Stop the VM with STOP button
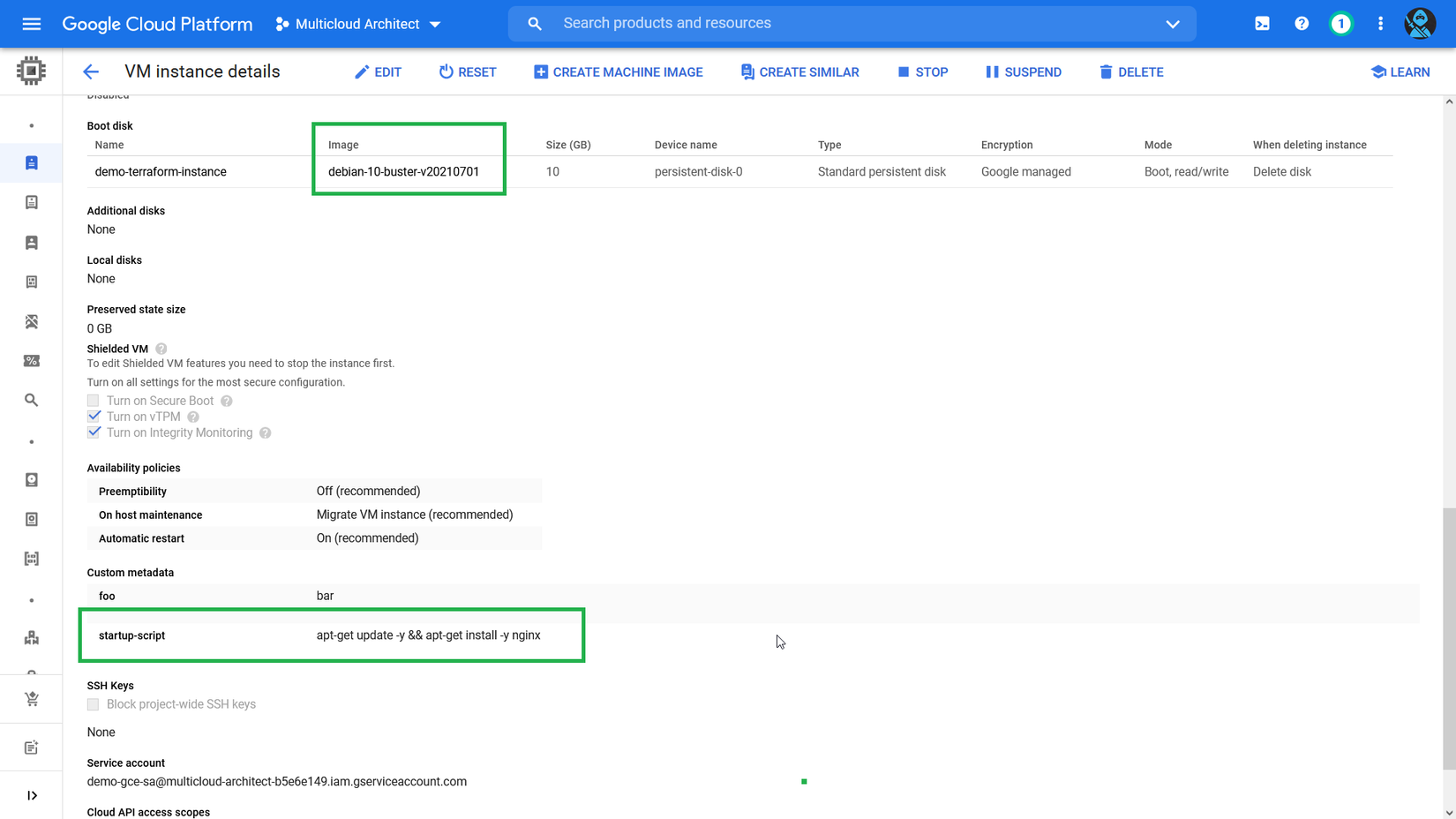 coord(923,72)
